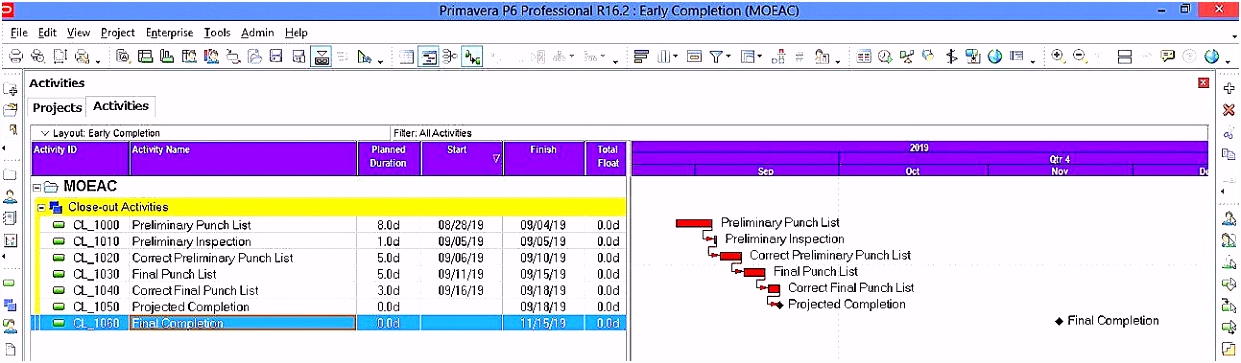Toggle the Activity Table view button

[x=406, y=57]
